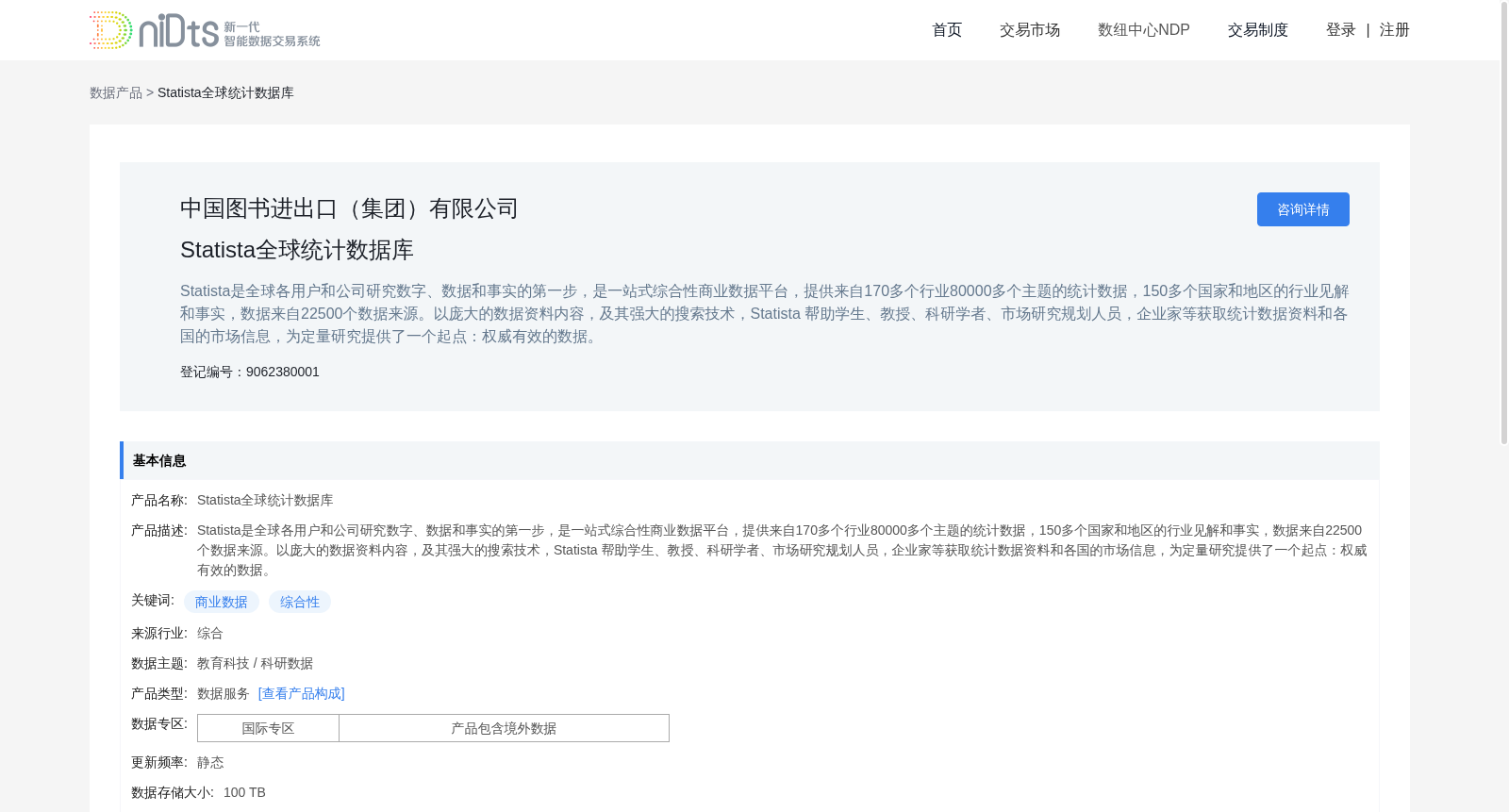Image resolution: width=1509 pixels, height=812 pixels.
Task: Open the 查看产品构成 link
Action: coord(302,693)
